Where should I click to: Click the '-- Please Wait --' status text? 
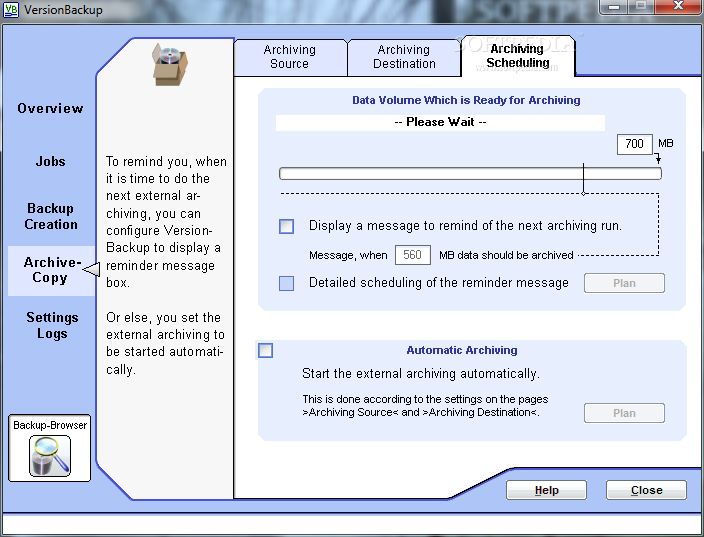[440, 122]
